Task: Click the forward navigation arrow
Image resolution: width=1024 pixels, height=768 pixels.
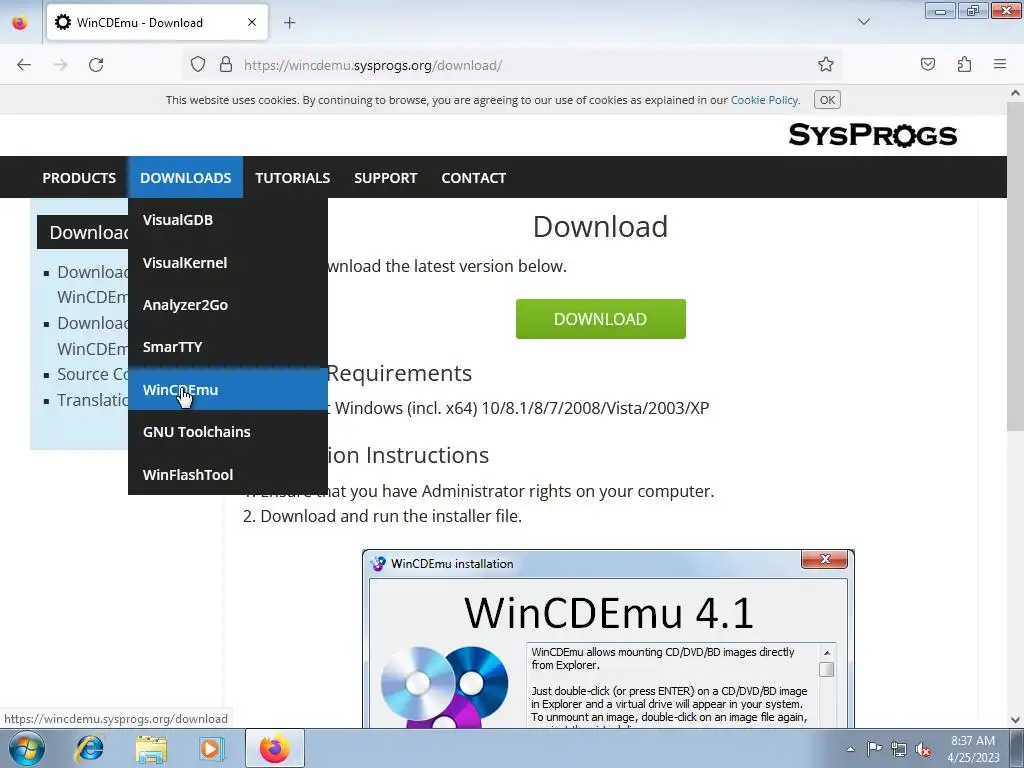Action: (x=60, y=65)
